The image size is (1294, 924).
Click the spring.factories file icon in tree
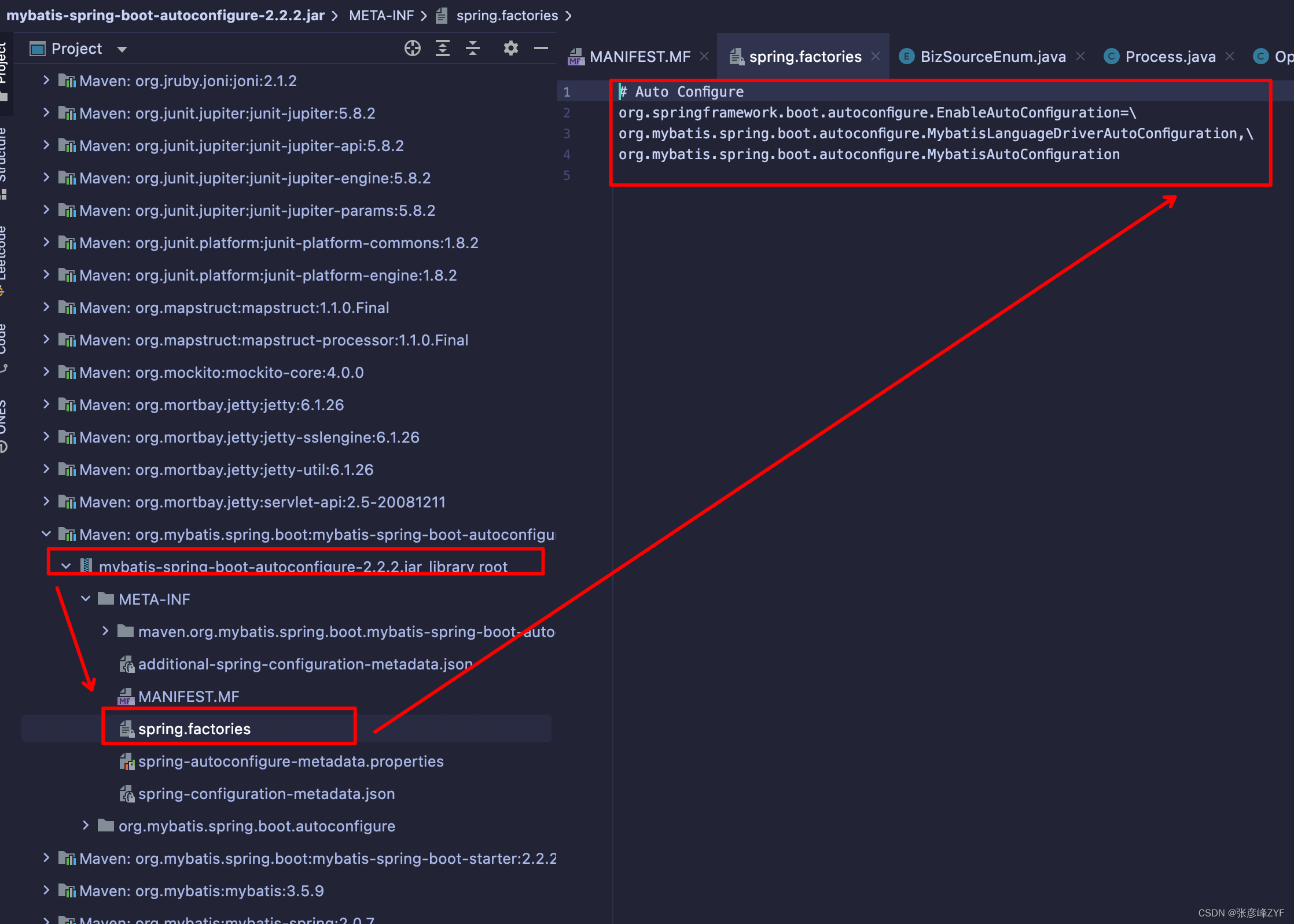pos(127,729)
